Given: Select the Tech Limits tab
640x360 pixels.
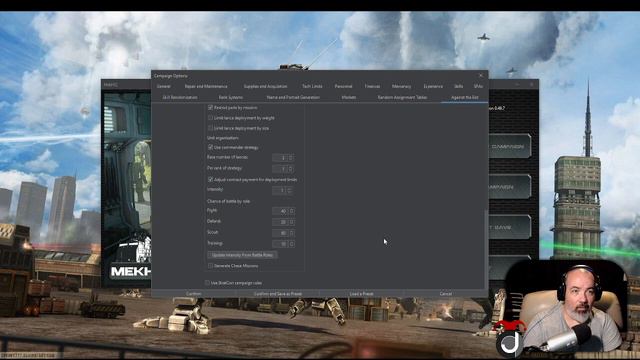Looking at the screenshot, I should [x=312, y=87].
